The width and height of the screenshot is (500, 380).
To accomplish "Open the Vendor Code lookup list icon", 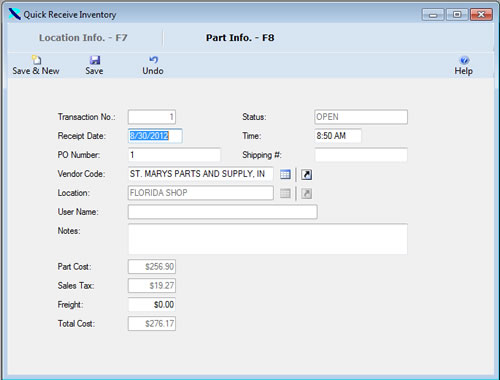I will 285,174.
